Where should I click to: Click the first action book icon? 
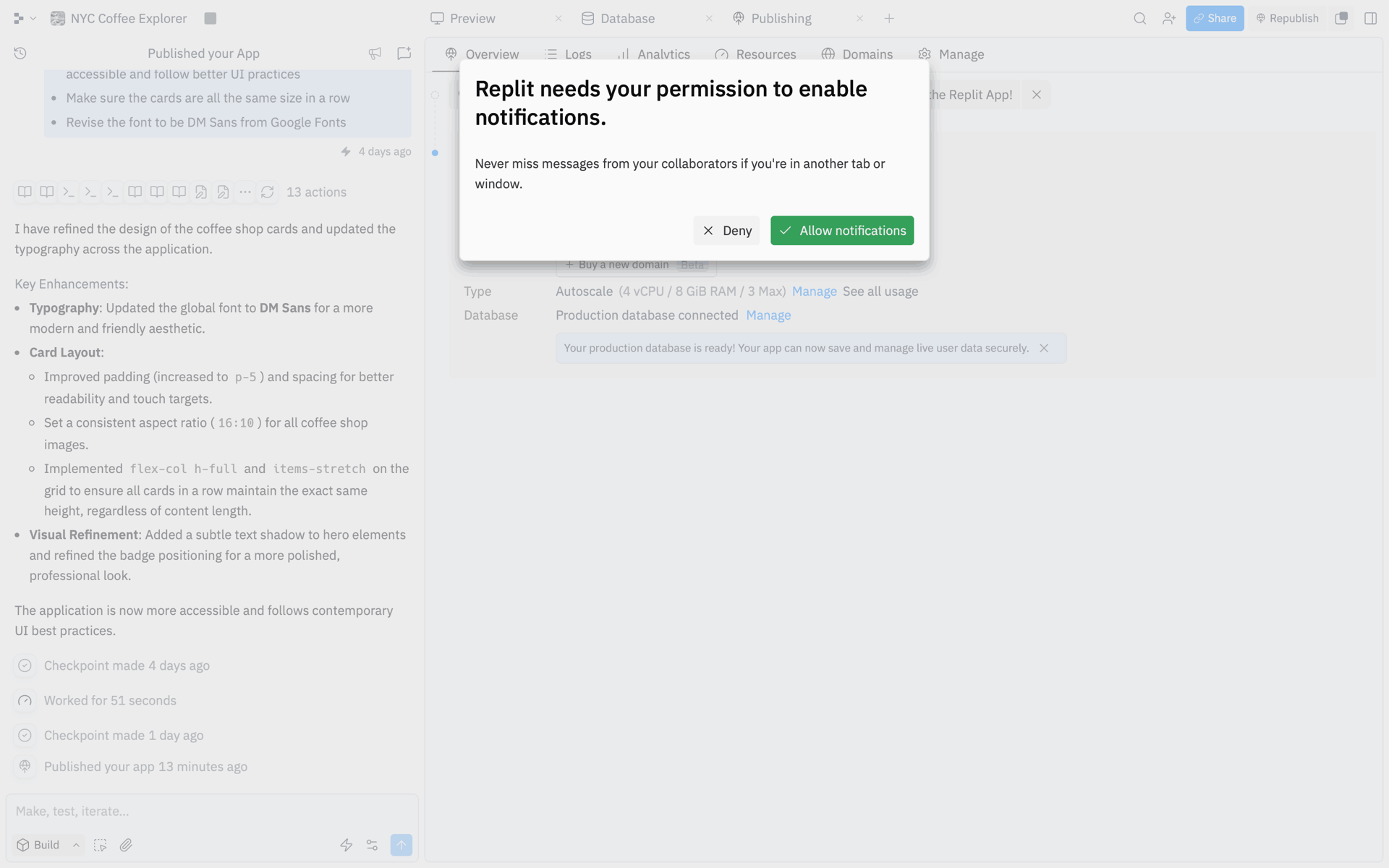point(25,192)
